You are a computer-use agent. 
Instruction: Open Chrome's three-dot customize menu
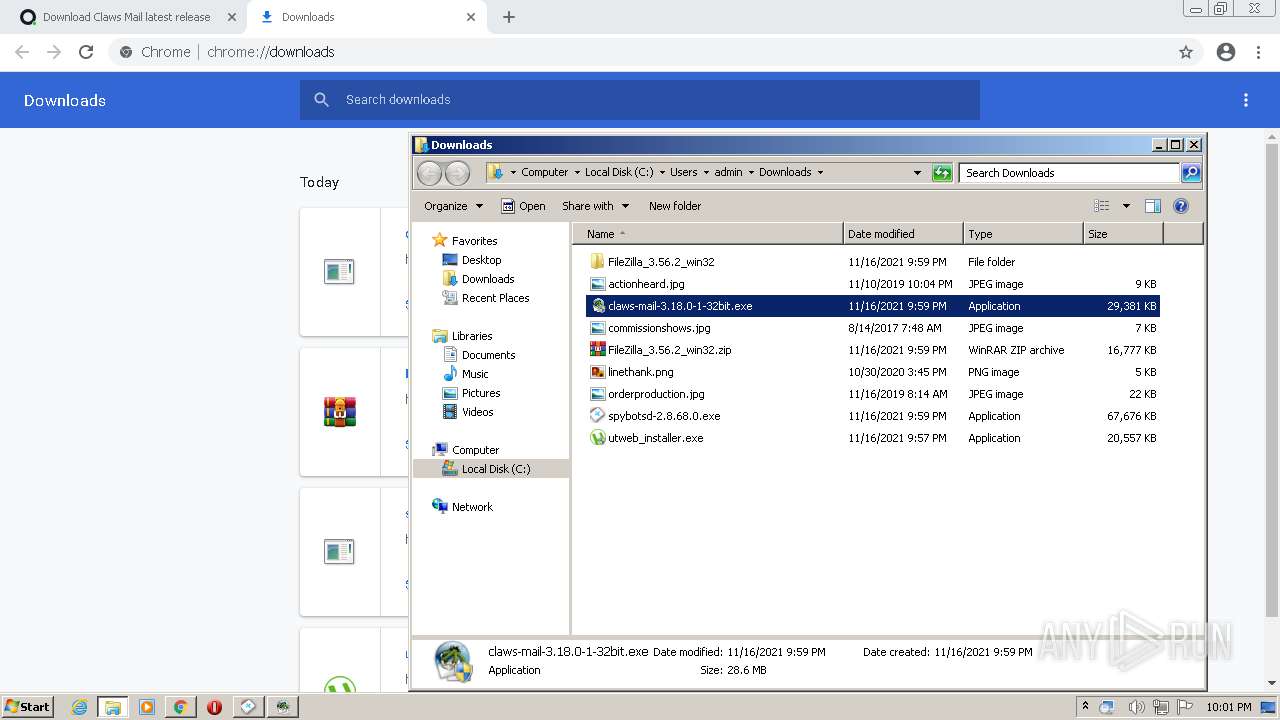(x=1258, y=52)
